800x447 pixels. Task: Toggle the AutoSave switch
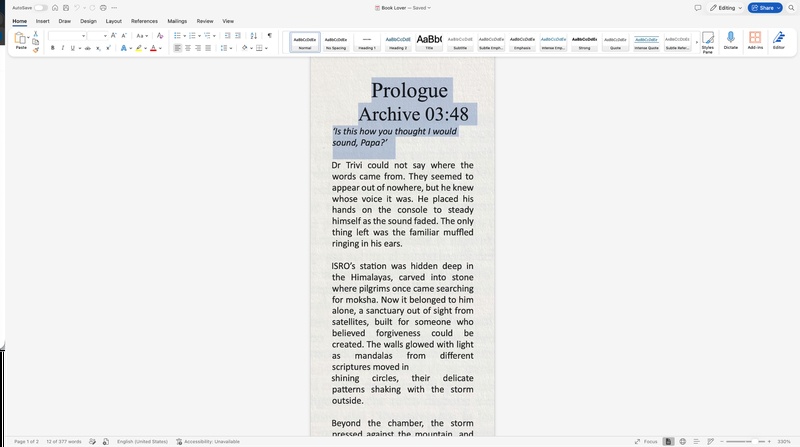(41, 8)
